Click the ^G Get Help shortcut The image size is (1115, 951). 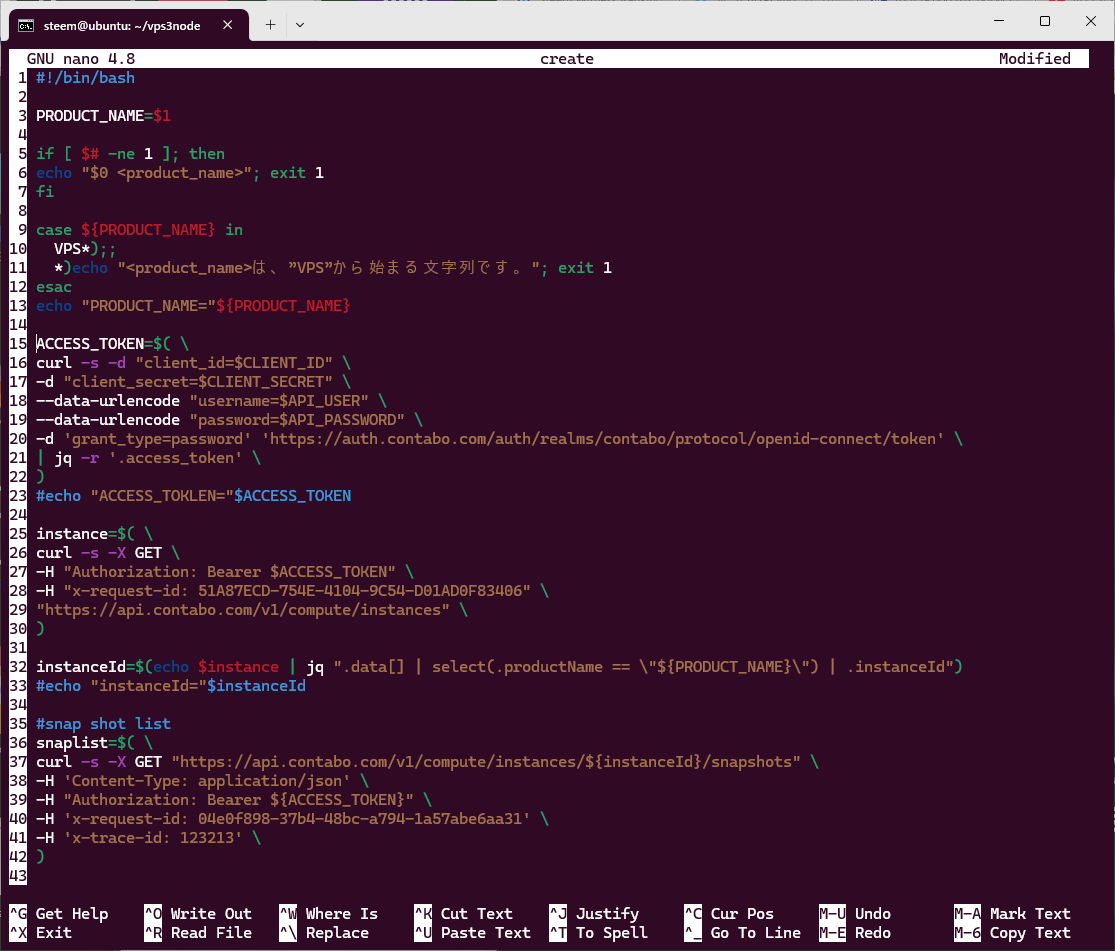(x=59, y=914)
